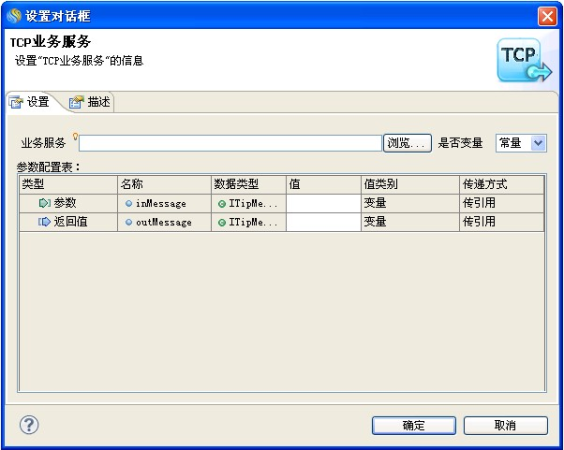The width and height of the screenshot is (564, 450).
Task: Cancel the dialog with 取消
Action: [x=505, y=426]
